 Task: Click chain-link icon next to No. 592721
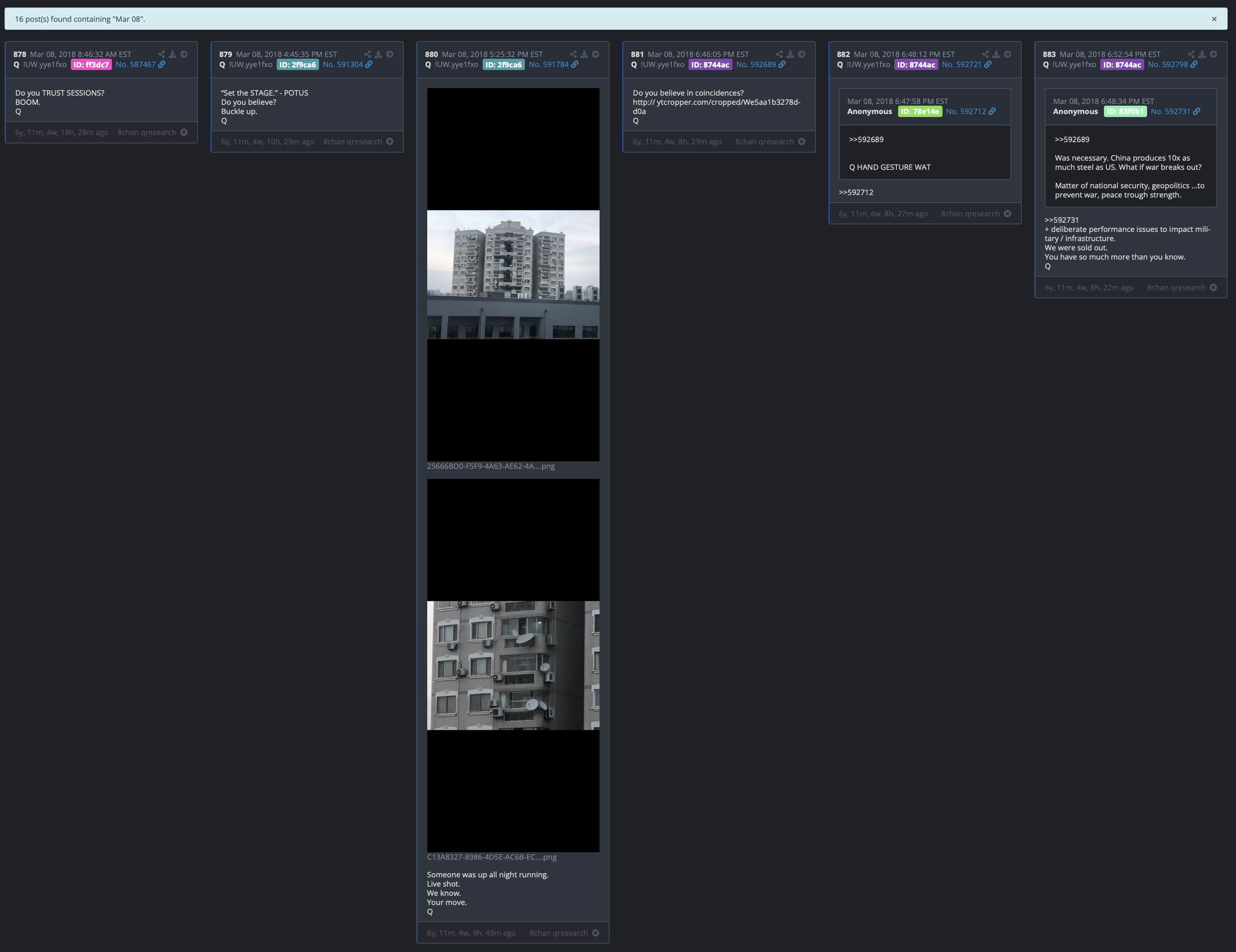pyautogui.click(x=988, y=65)
